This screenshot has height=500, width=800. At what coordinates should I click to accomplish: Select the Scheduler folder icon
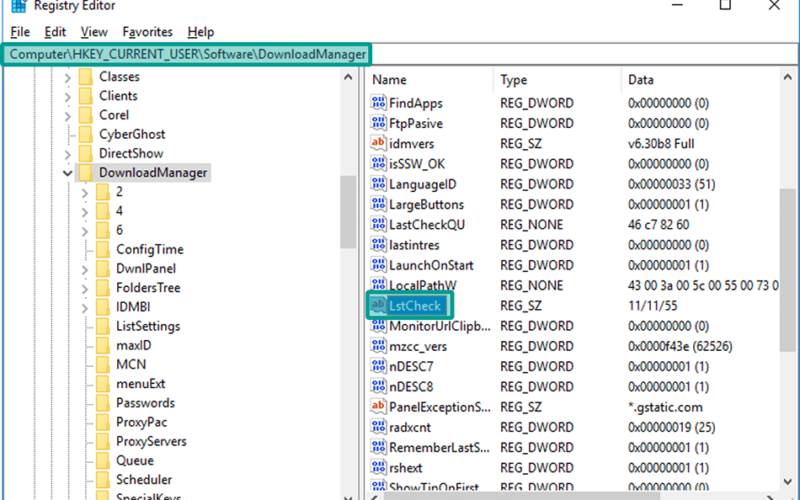coord(103,480)
